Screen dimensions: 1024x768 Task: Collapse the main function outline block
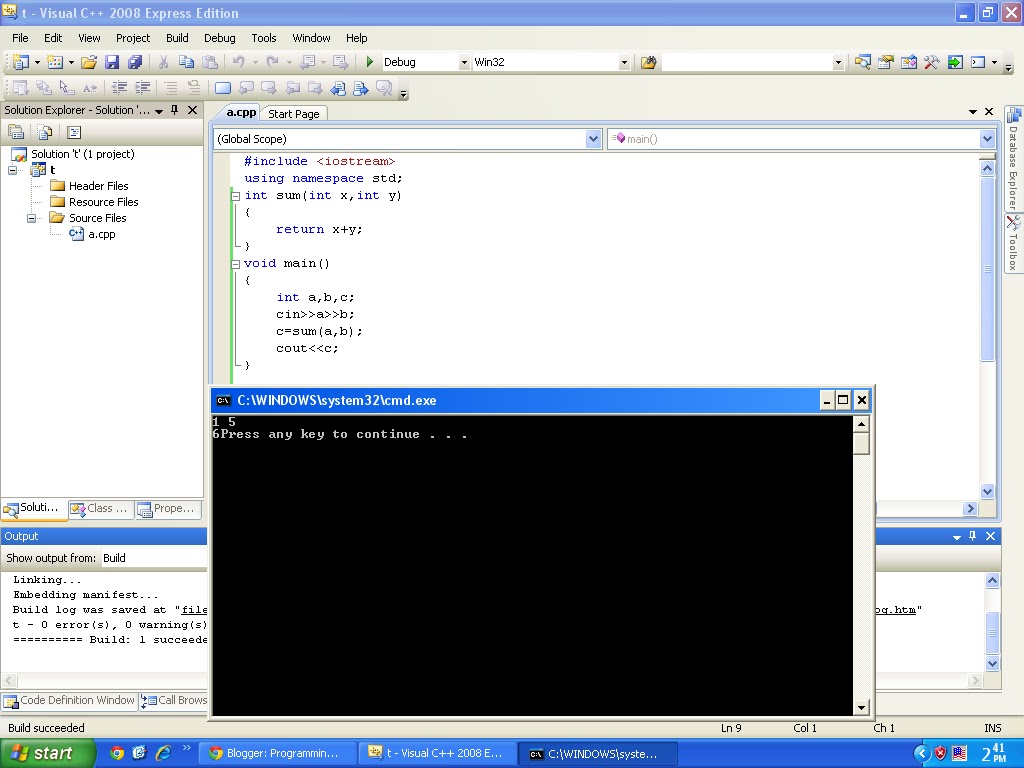click(235, 264)
